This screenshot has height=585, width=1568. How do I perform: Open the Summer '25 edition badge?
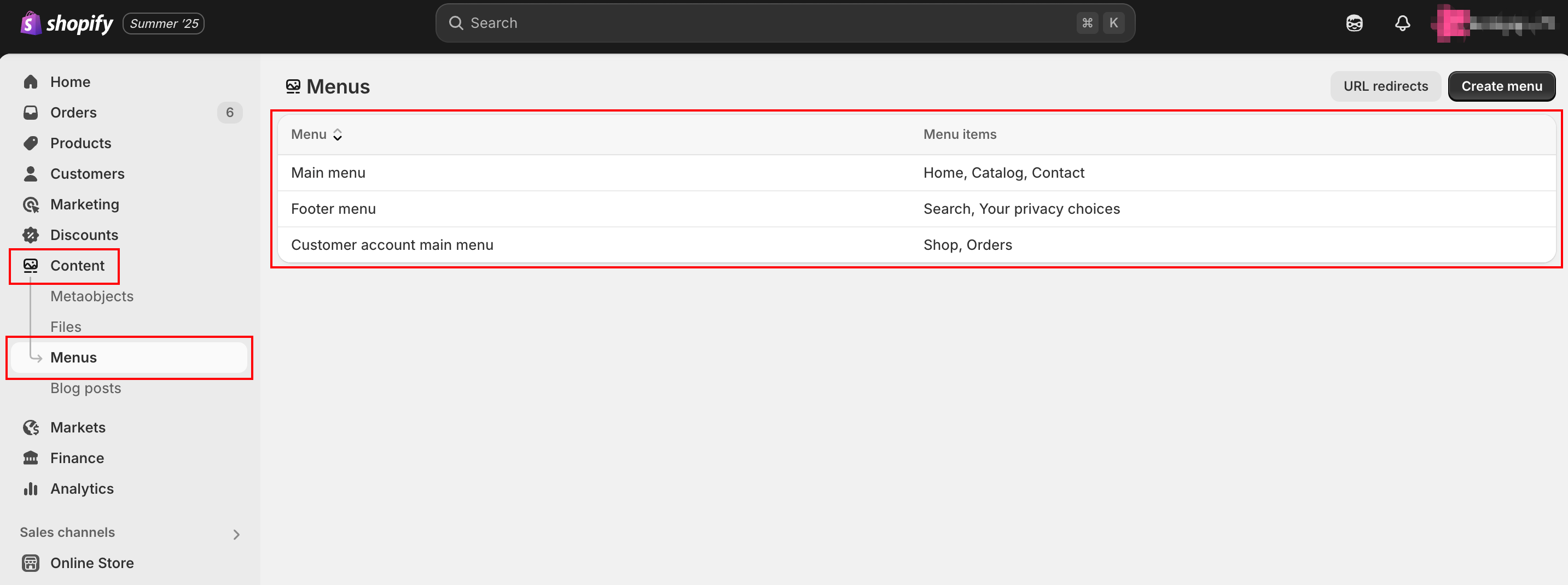pos(163,23)
